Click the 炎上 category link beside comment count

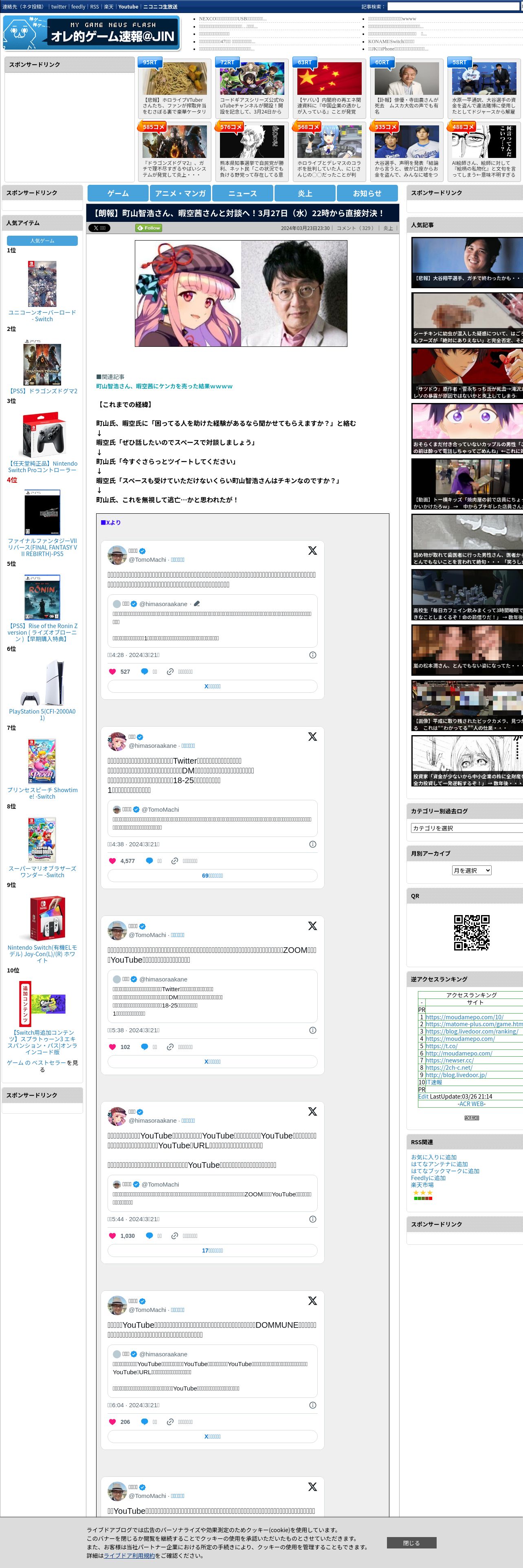pos(388,228)
